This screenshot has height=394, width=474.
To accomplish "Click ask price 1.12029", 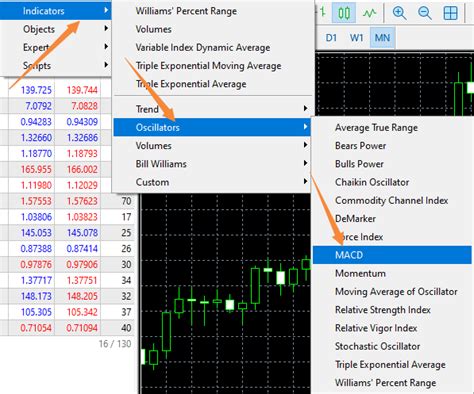I will coord(82,185).
